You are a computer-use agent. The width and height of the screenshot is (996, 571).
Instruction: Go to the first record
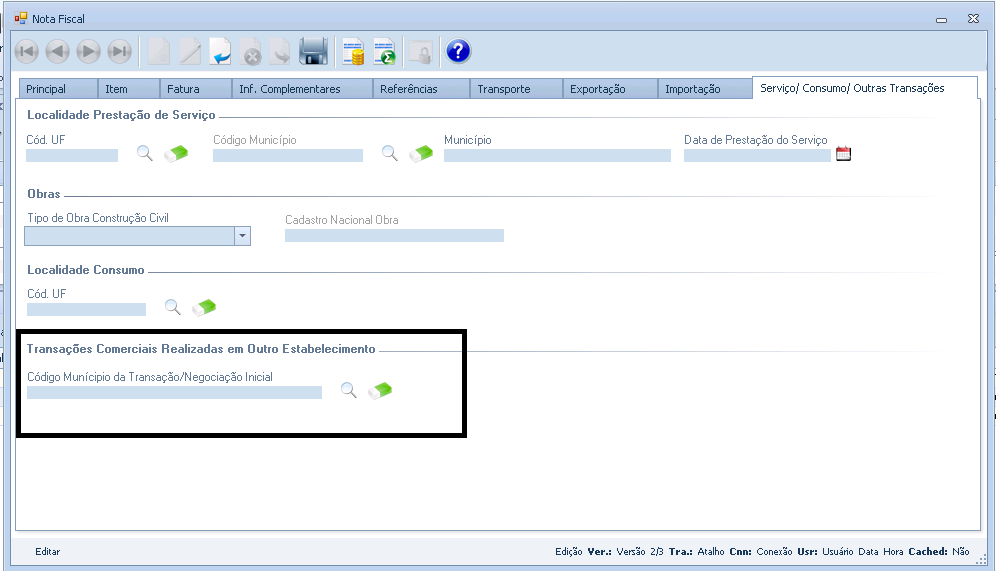pos(27,51)
